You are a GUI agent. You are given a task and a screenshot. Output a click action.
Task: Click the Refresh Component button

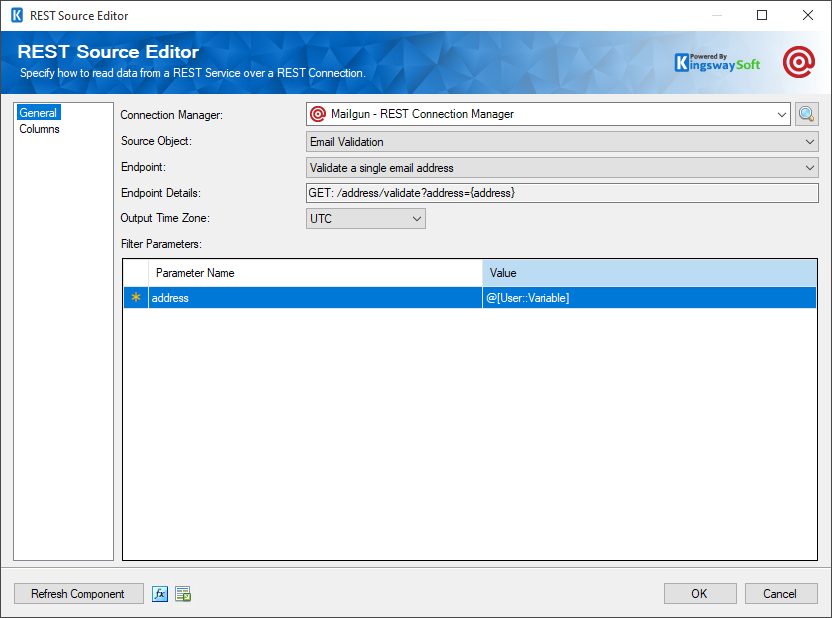[x=79, y=594]
